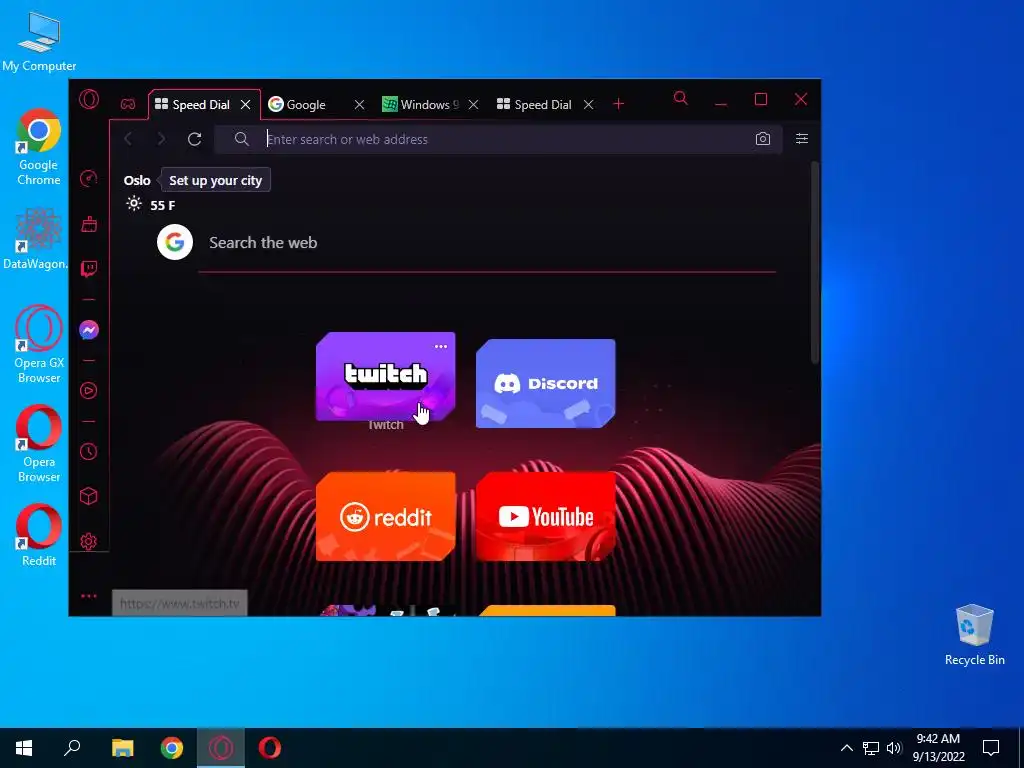Screen dimensions: 1024x768
Task: Close the first Speed Dial tab
Action: pyautogui.click(x=246, y=104)
